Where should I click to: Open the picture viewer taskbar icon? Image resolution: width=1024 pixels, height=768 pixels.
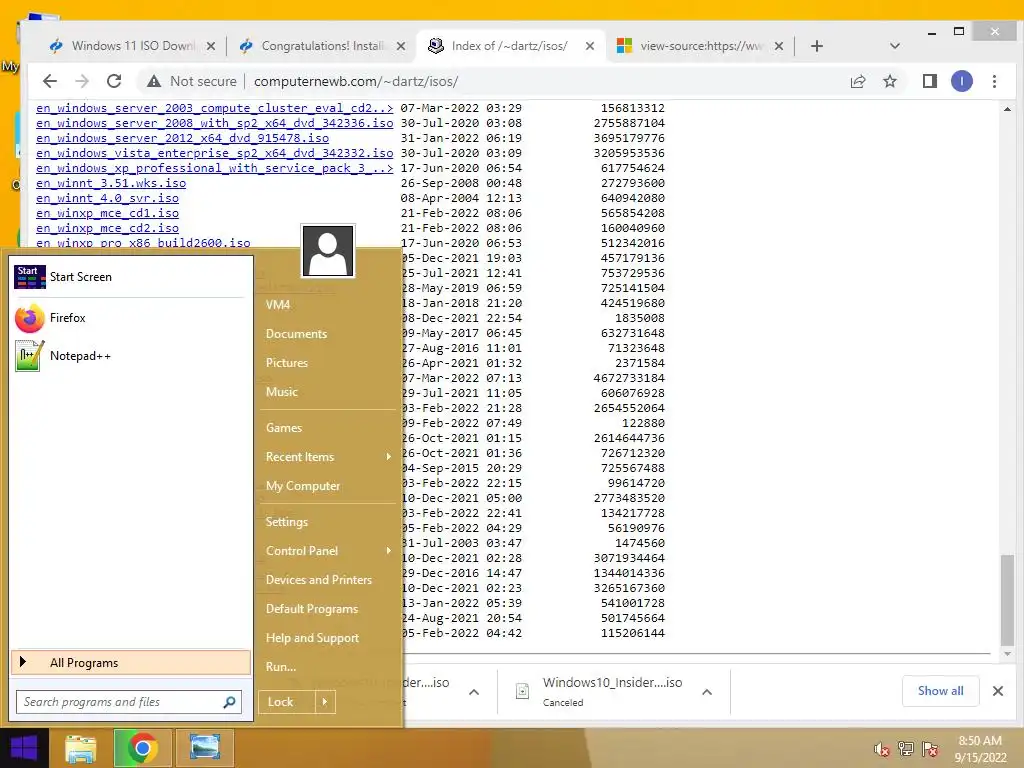click(x=204, y=748)
